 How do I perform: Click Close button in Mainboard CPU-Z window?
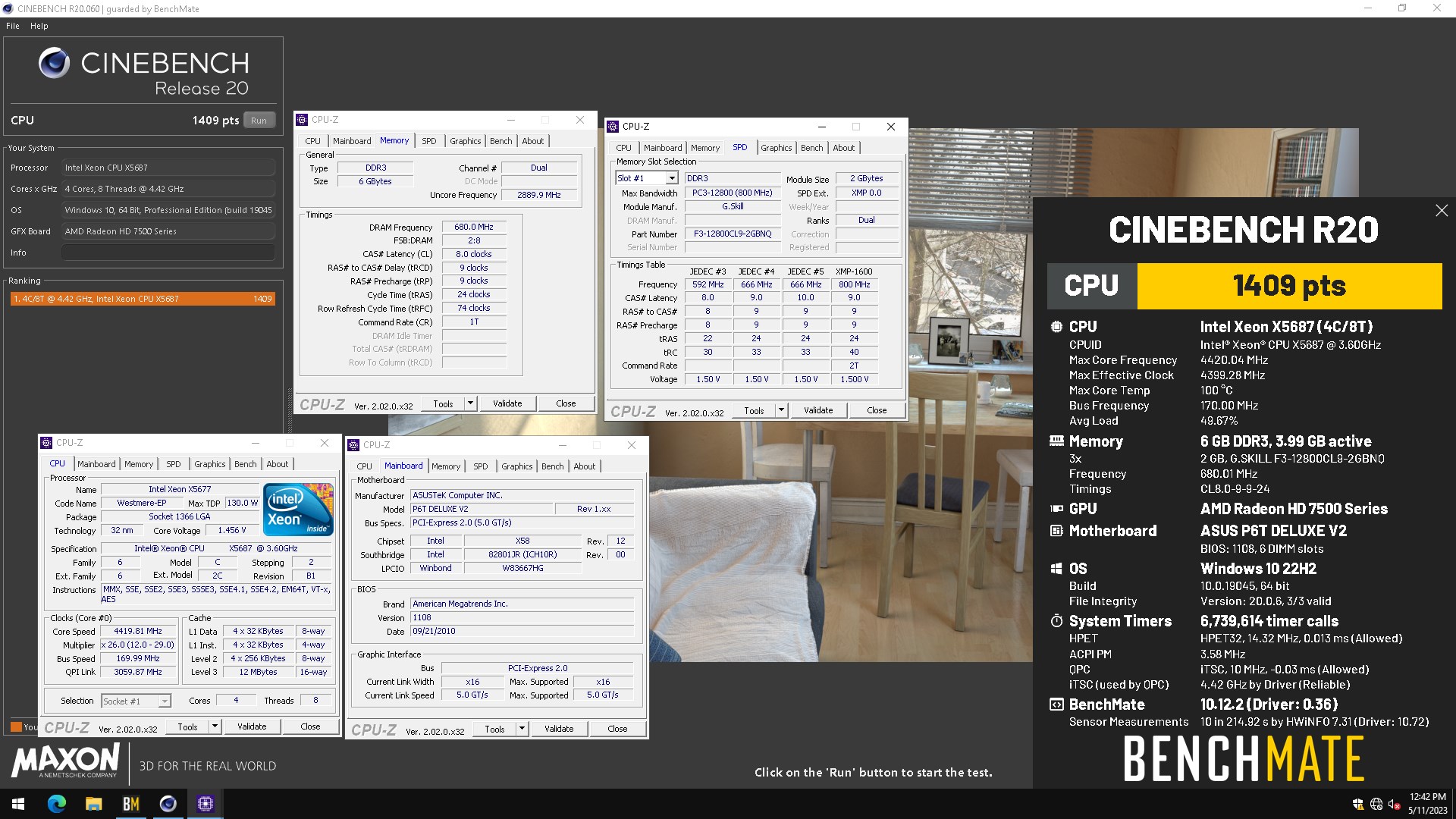[617, 729]
